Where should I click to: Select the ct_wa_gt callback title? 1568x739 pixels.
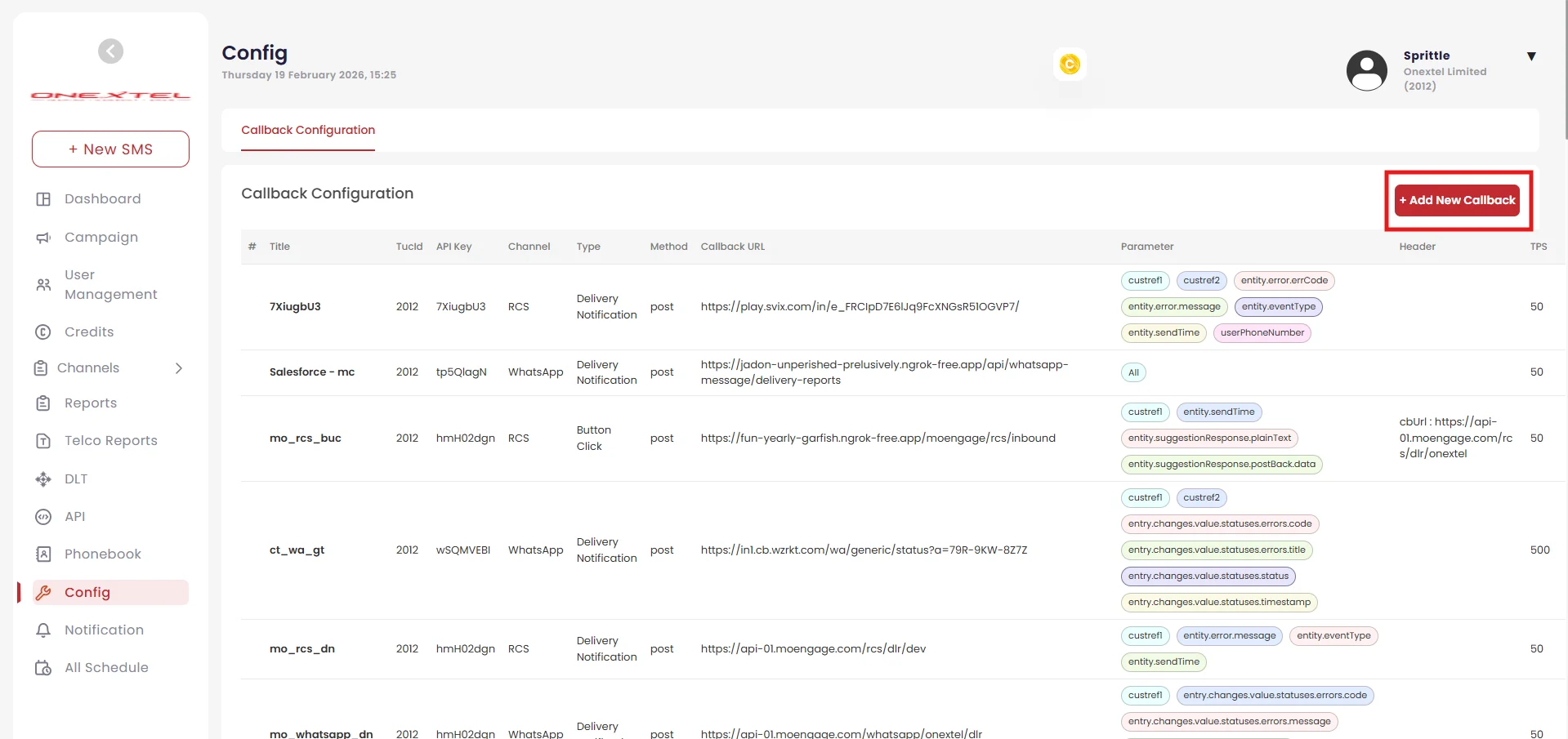(297, 550)
